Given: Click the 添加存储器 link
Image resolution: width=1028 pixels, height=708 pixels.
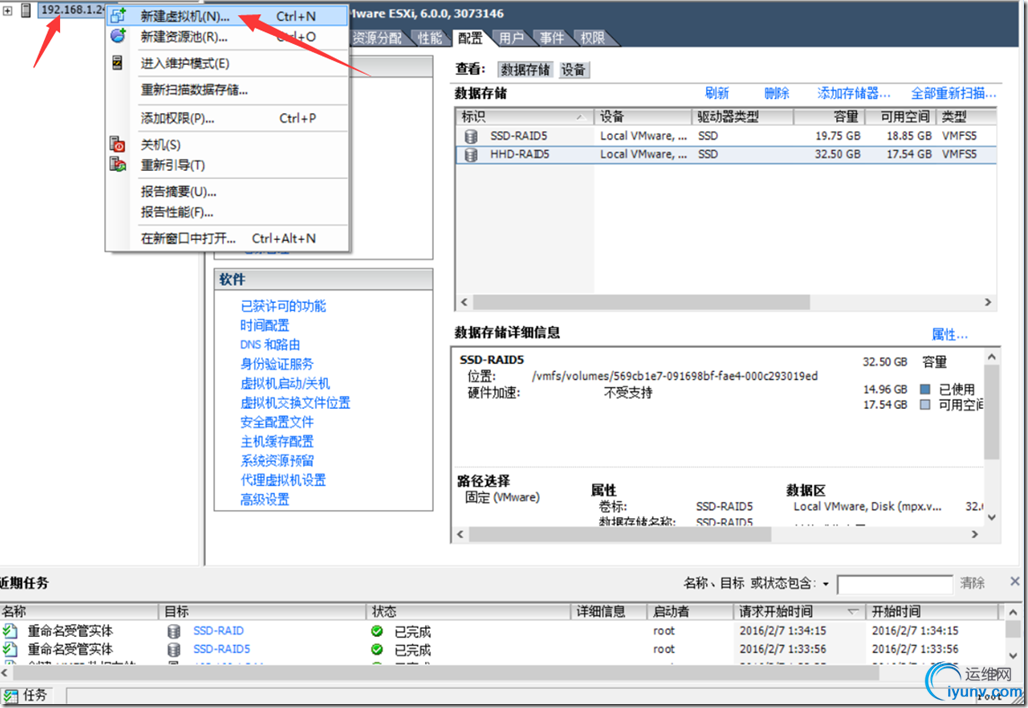Looking at the screenshot, I should (x=854, y=93).
